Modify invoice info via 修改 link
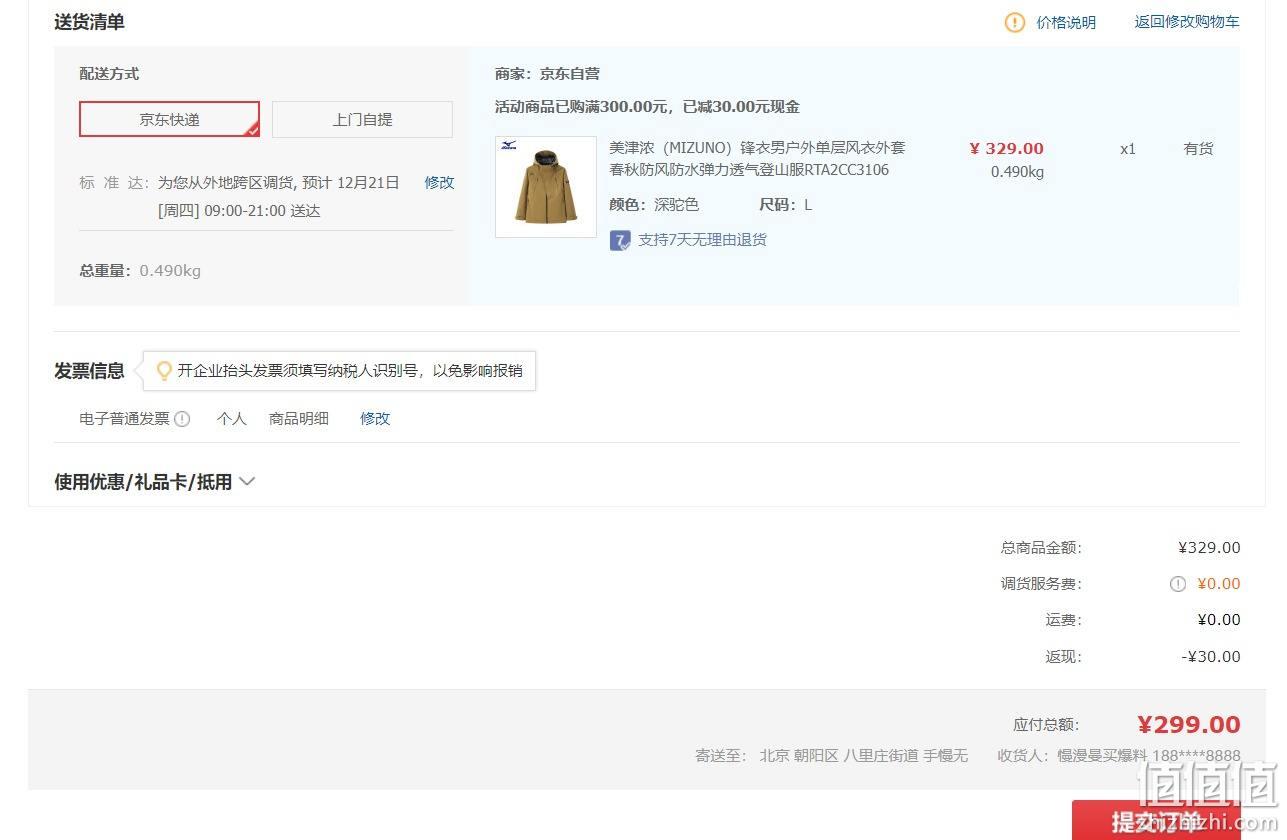Image resolution: width=1287 pixels, height=840 pixels. pos(375,418)
